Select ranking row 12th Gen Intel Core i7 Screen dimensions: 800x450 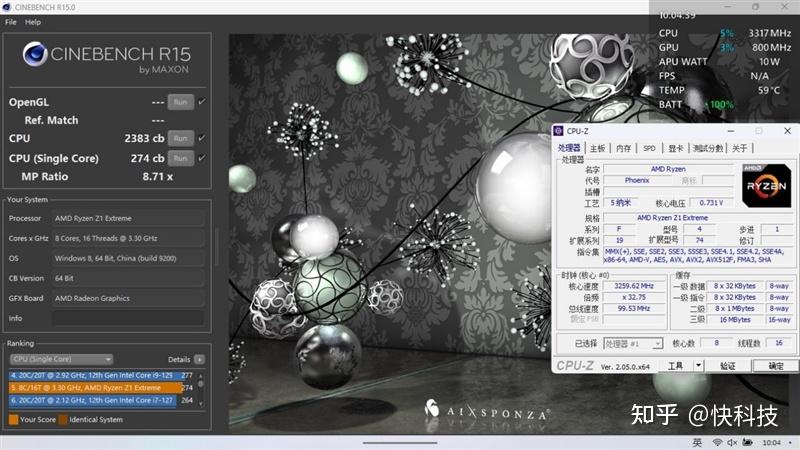coord(101,401)
